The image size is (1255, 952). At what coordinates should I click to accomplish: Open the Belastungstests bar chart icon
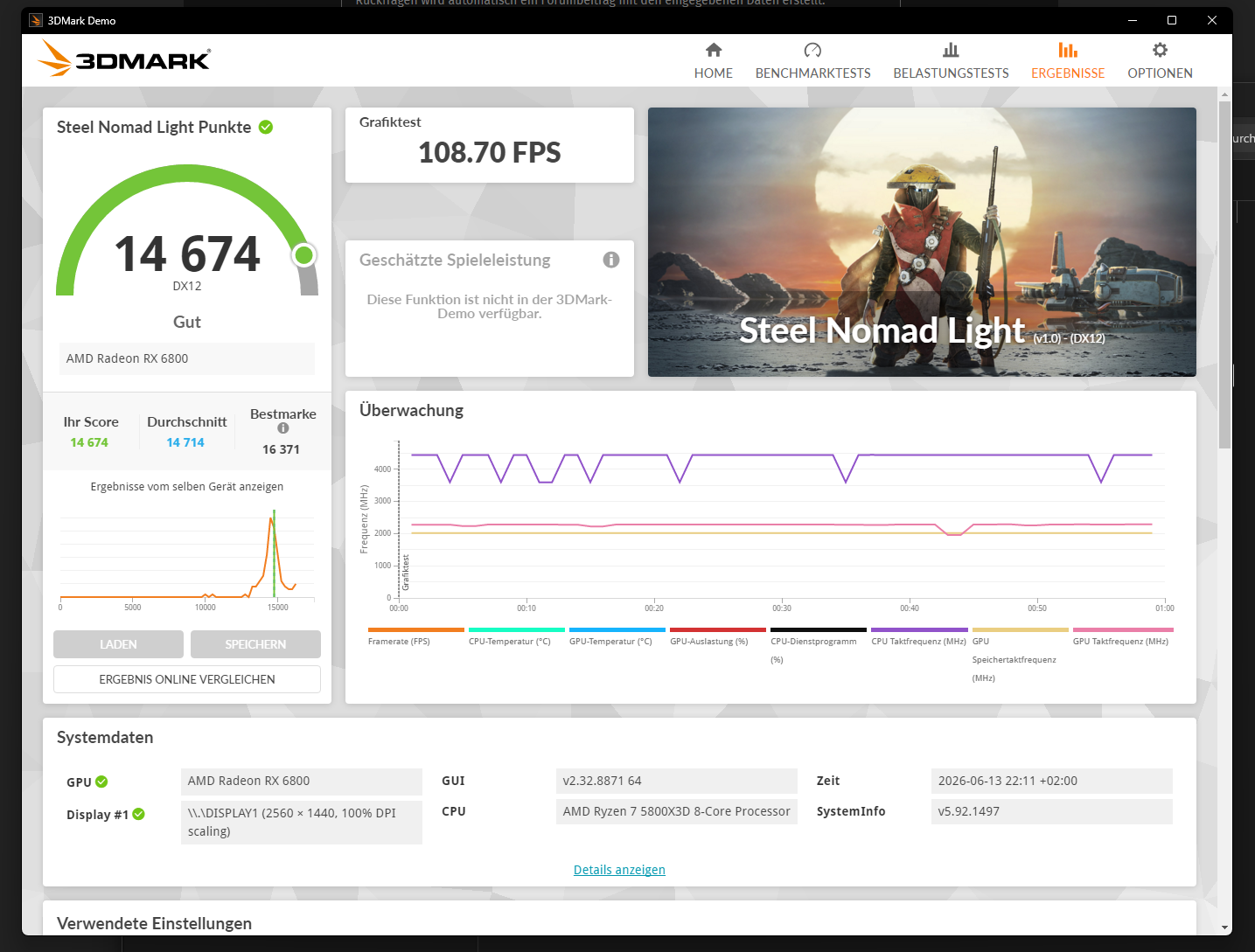(x=951, y=50)
